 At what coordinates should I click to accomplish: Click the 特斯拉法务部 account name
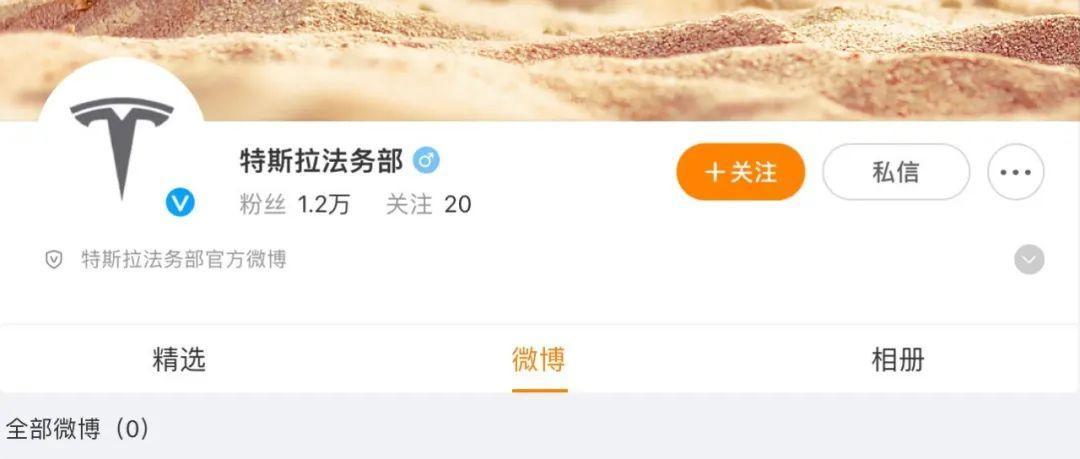tap(321, 161)
